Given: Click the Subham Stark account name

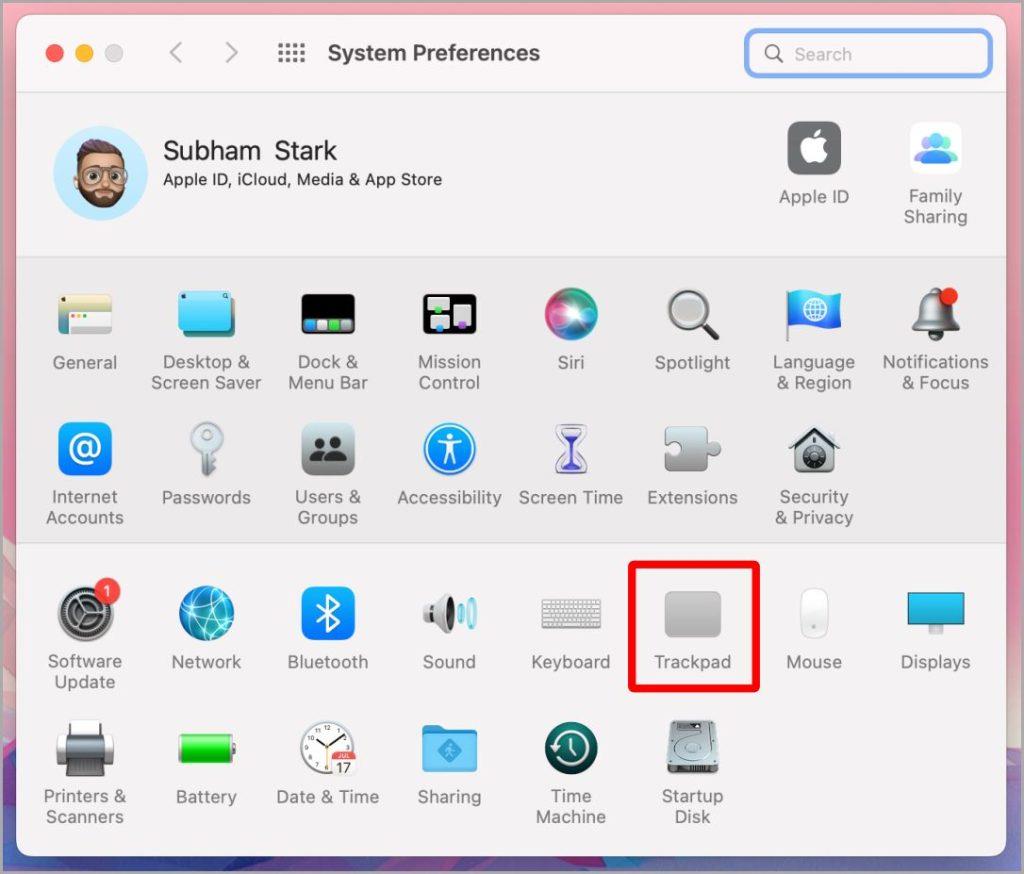Looking at the screenshot, I should click(250, 150).
